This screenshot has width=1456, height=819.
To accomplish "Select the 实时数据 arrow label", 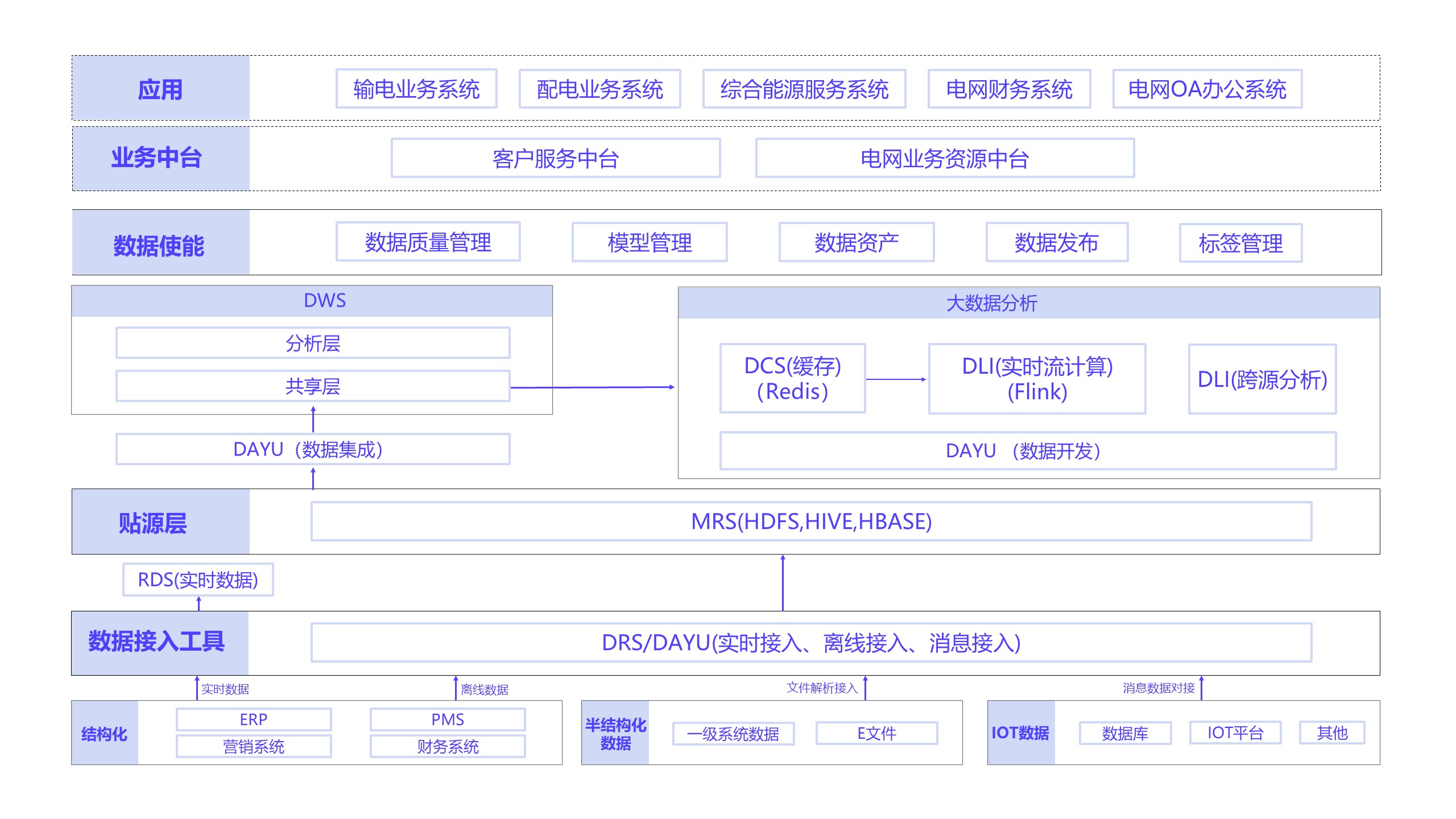I will 225,689.
